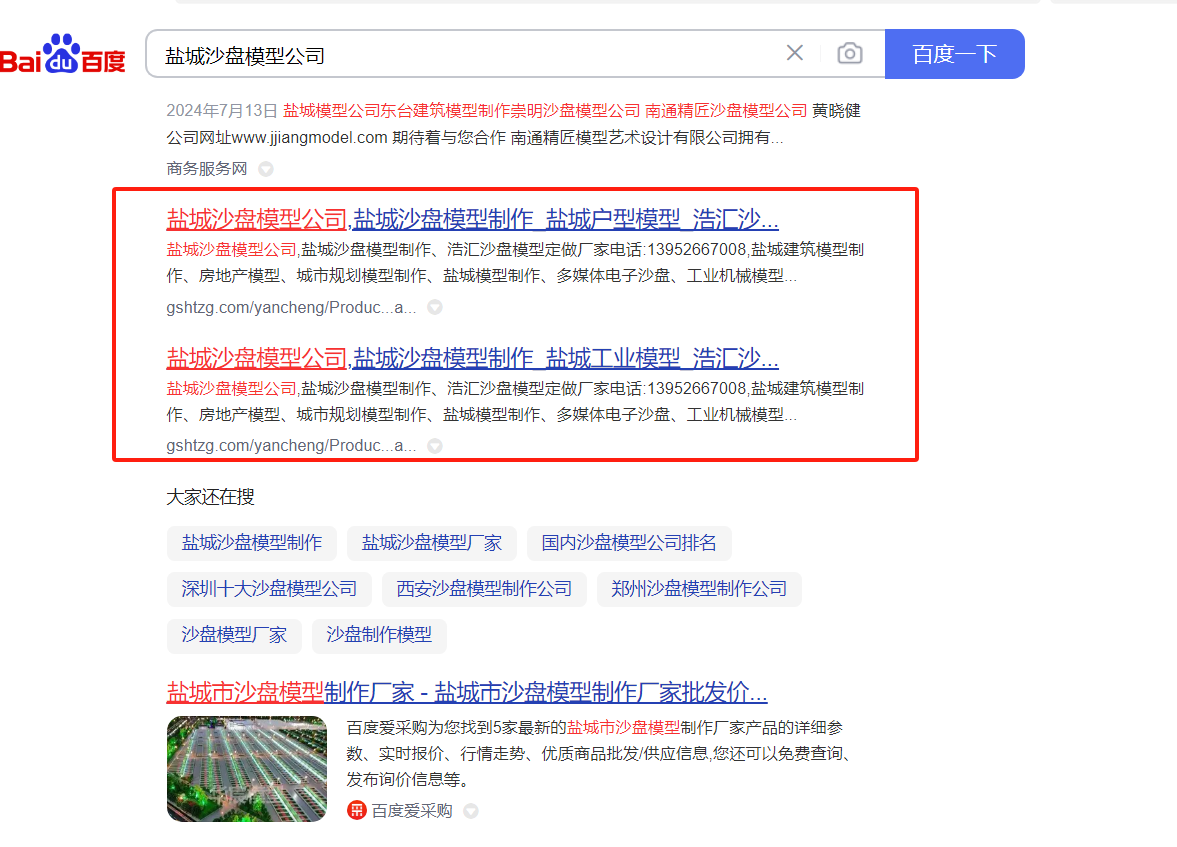
Task: Select the related search 盐城沙盘模型厂家
Action: (x=432, y=543)
